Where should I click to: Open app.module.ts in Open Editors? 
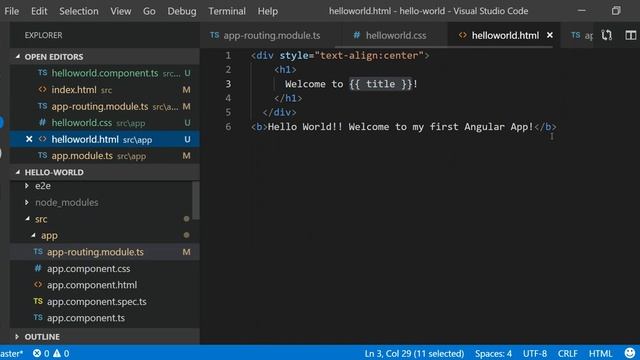pos(104,156)
